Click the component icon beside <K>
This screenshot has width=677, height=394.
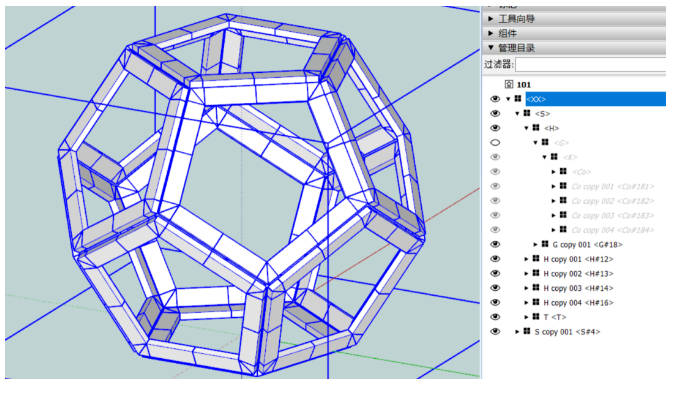(554, 157)
